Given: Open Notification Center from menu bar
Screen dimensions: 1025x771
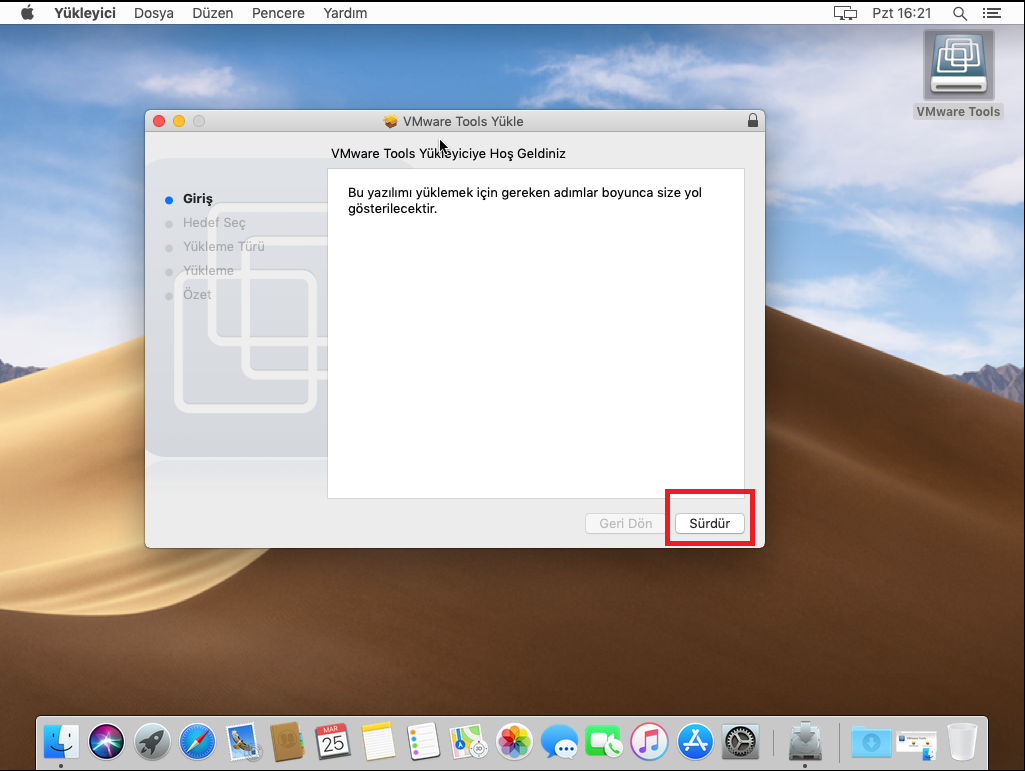Looking at the screenshot, I should 991,13.
